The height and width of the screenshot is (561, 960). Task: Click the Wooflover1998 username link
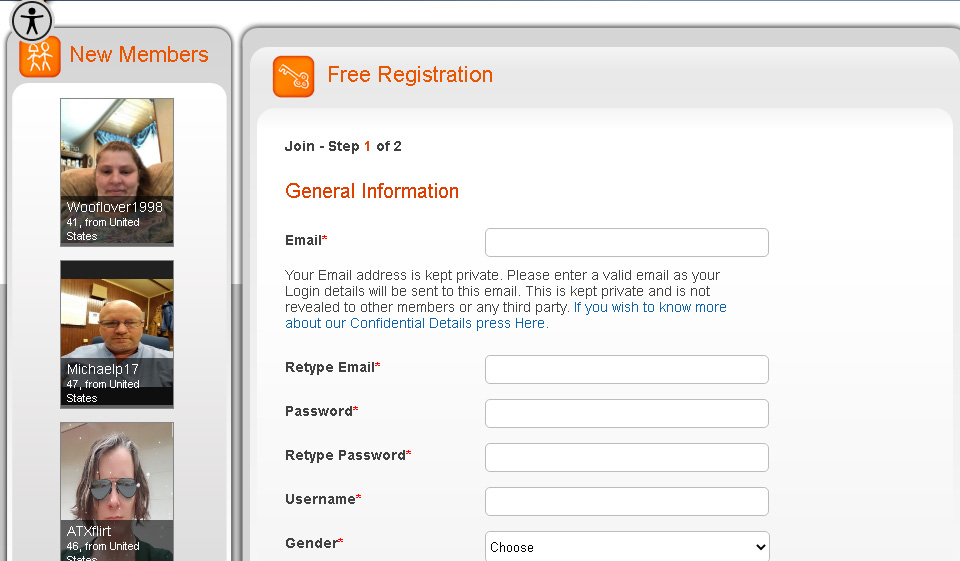coord(114,207)
